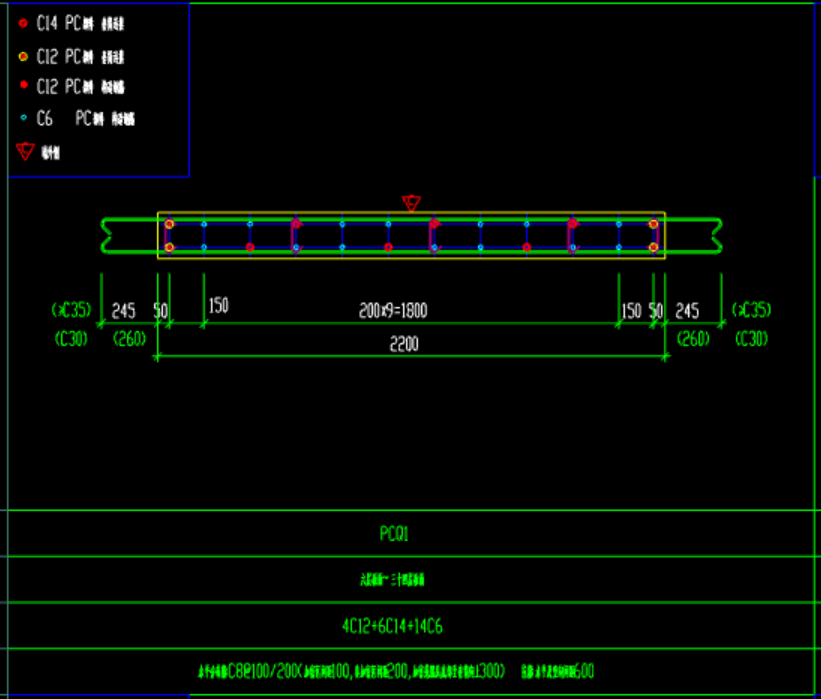Select the right (C30) label
821x699 pixels.
pyautogui.click(x=751, y=339)
